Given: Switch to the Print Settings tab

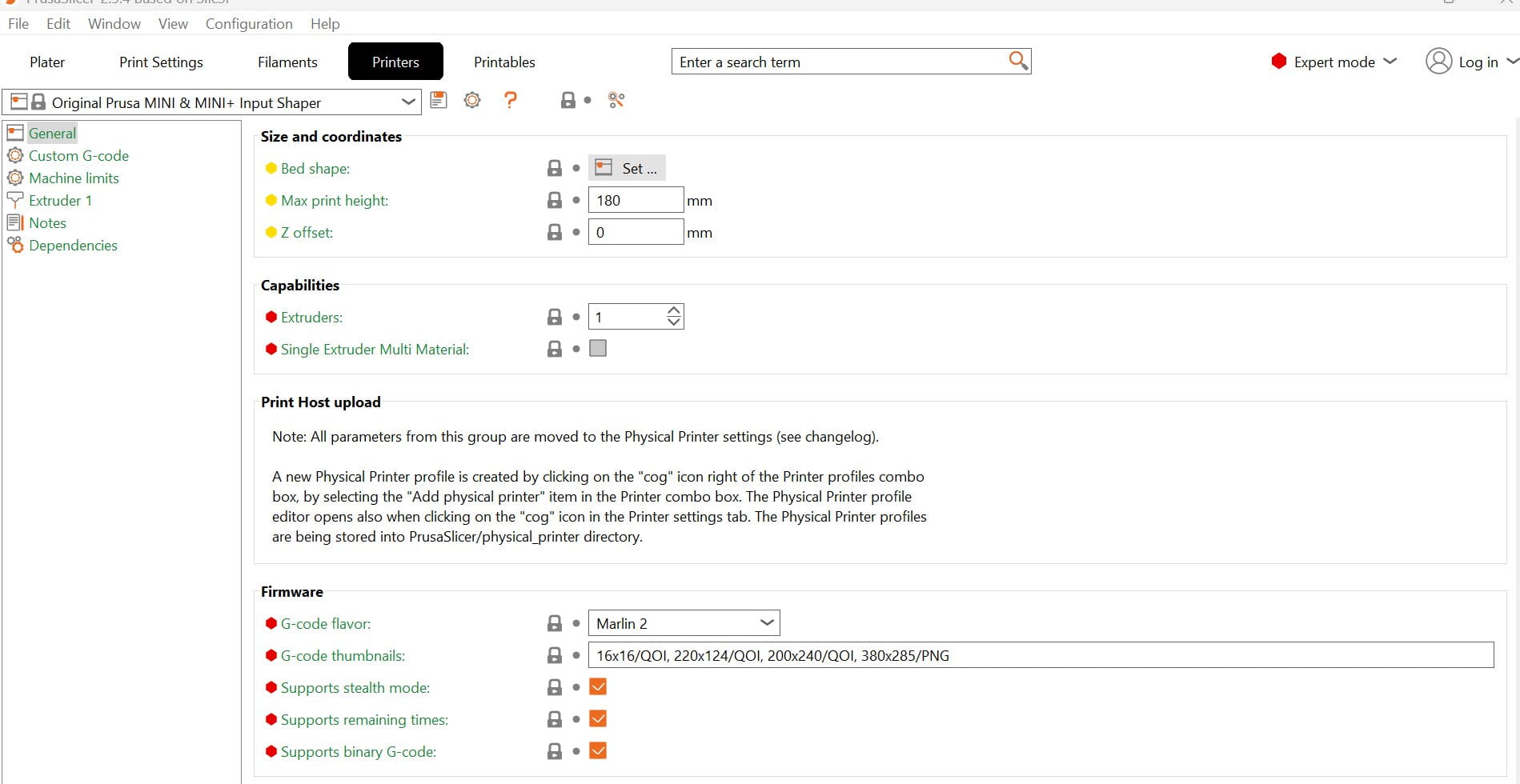Looking at the screenshot, I should [161, 62].
